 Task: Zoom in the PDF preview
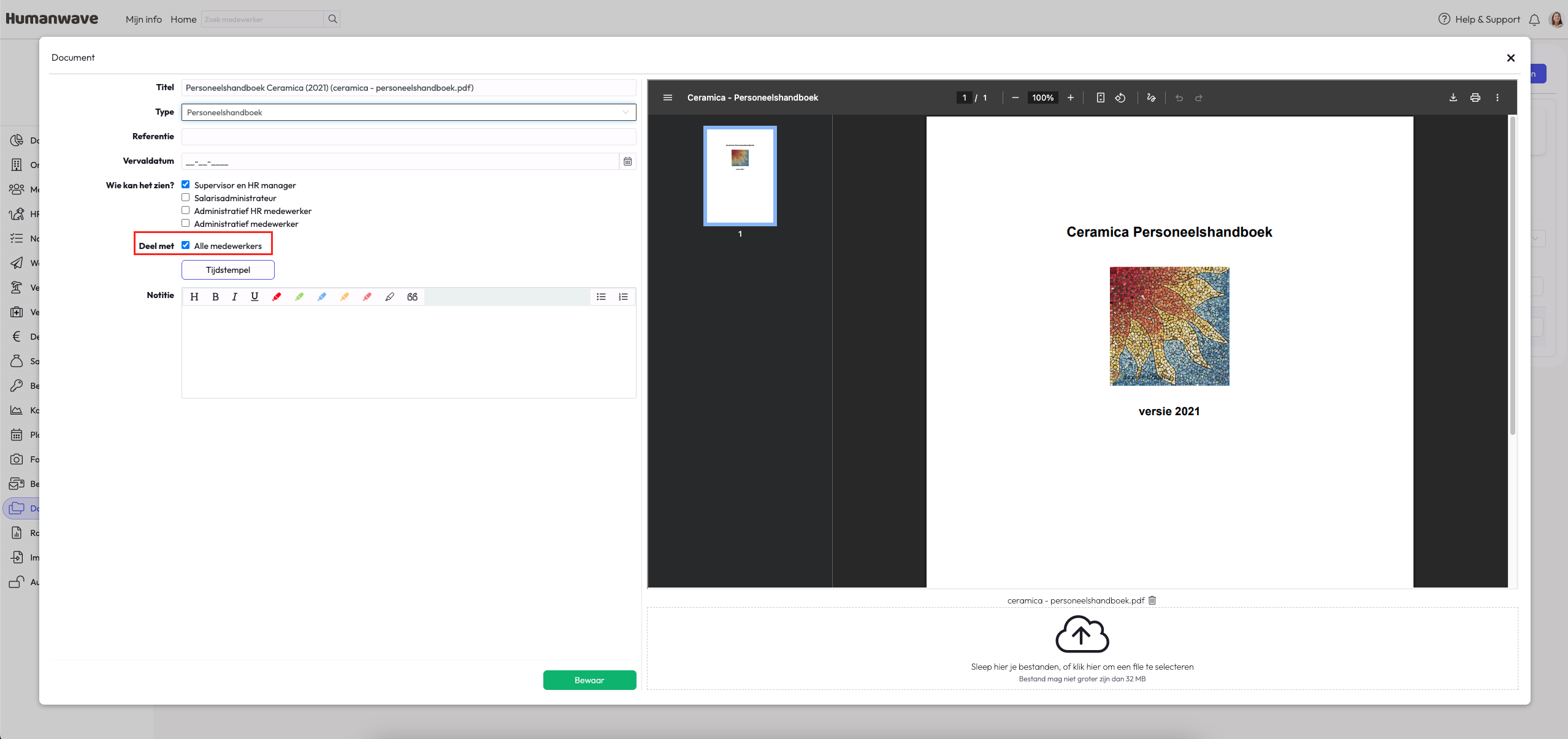pyautogui.click(x=1071, y=98)
